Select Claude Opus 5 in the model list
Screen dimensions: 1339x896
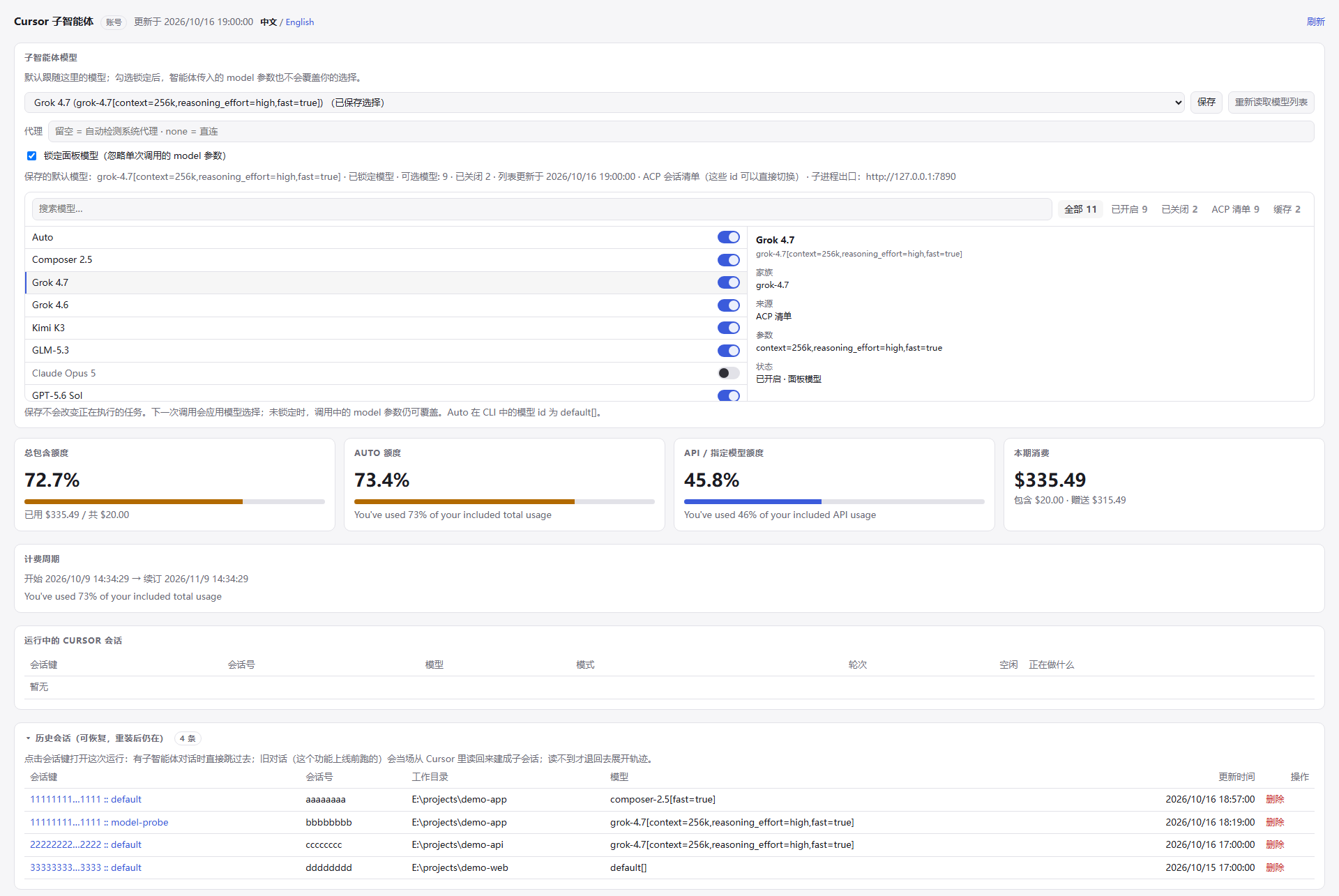pyautogui.click(x=386, y=373)
